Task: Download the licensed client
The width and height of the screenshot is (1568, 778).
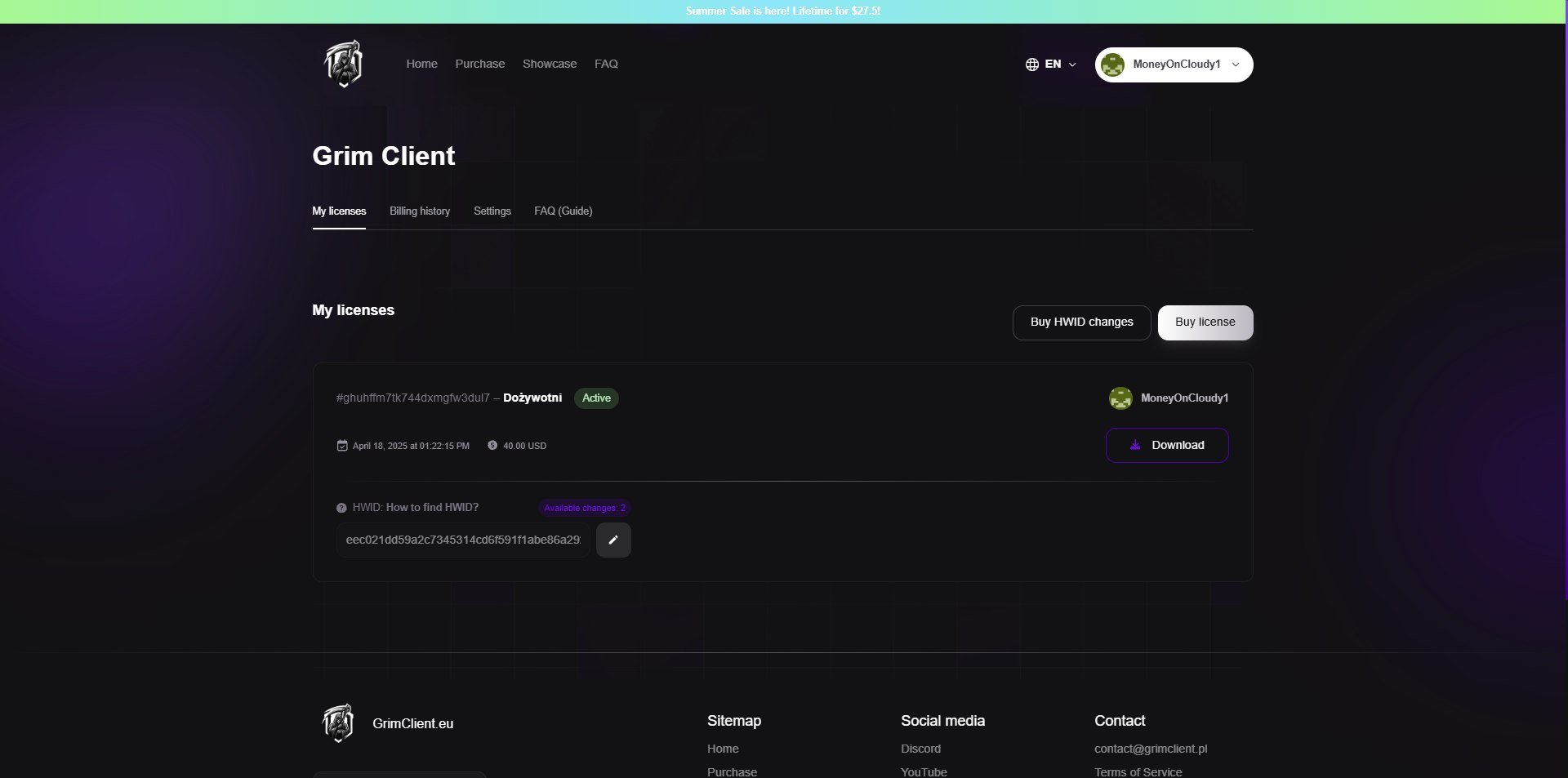Action: pyautogui.click(x=1167, y=446)
